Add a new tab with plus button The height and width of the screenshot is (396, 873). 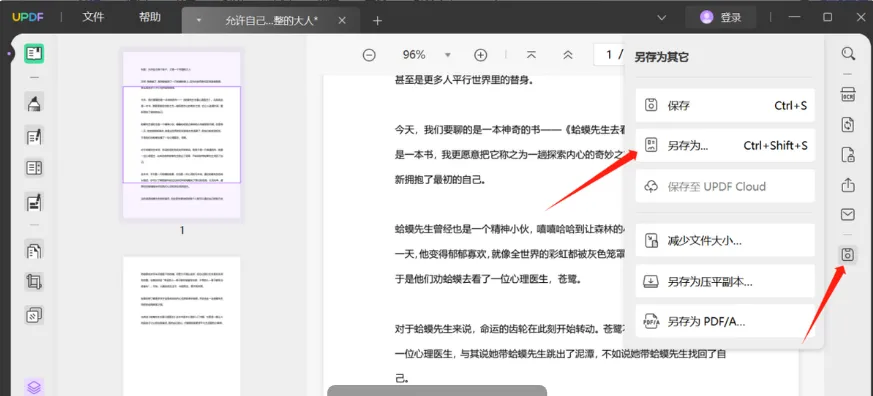377,21
